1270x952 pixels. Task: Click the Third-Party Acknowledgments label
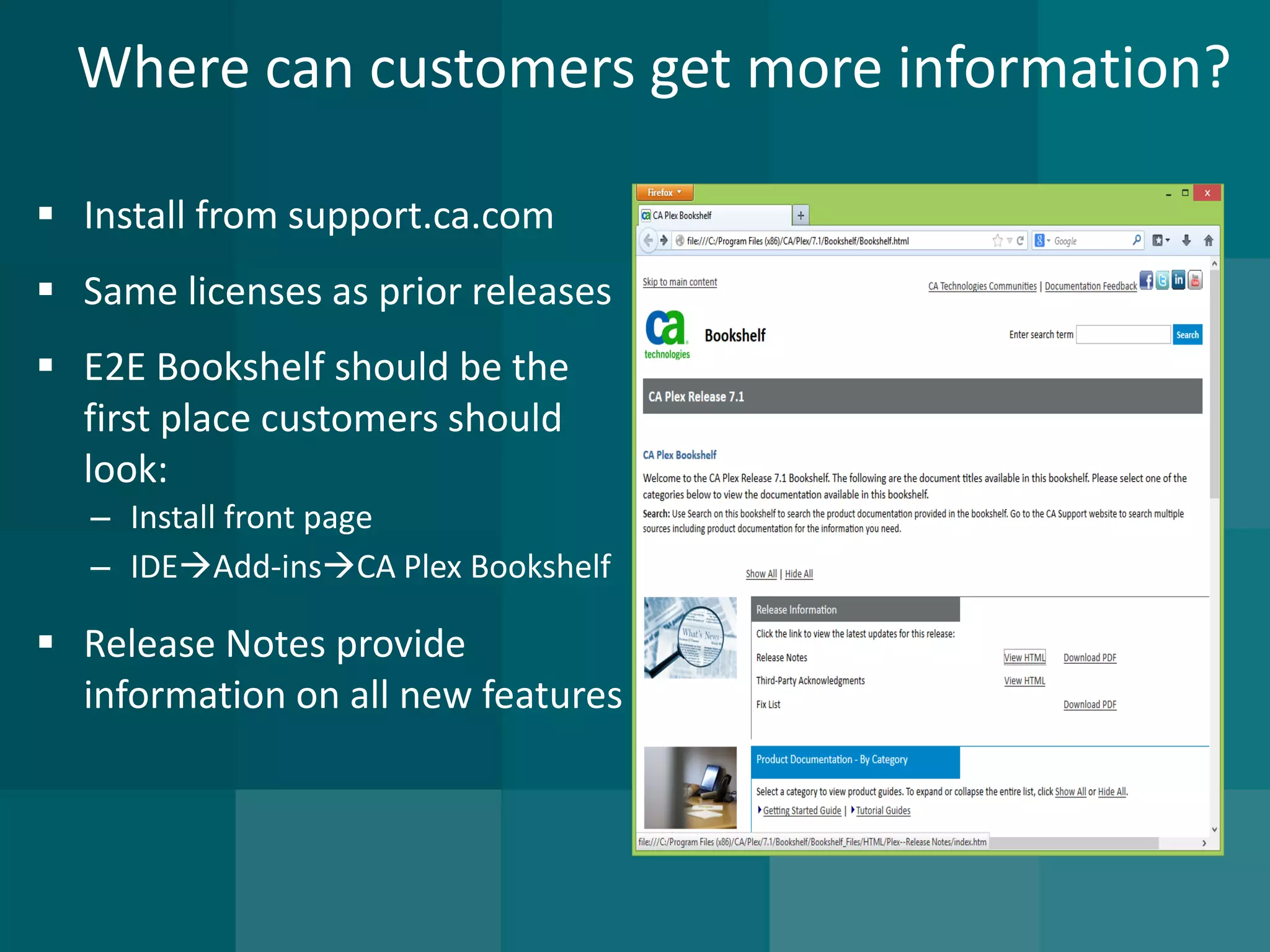click(x=810, y=681)
